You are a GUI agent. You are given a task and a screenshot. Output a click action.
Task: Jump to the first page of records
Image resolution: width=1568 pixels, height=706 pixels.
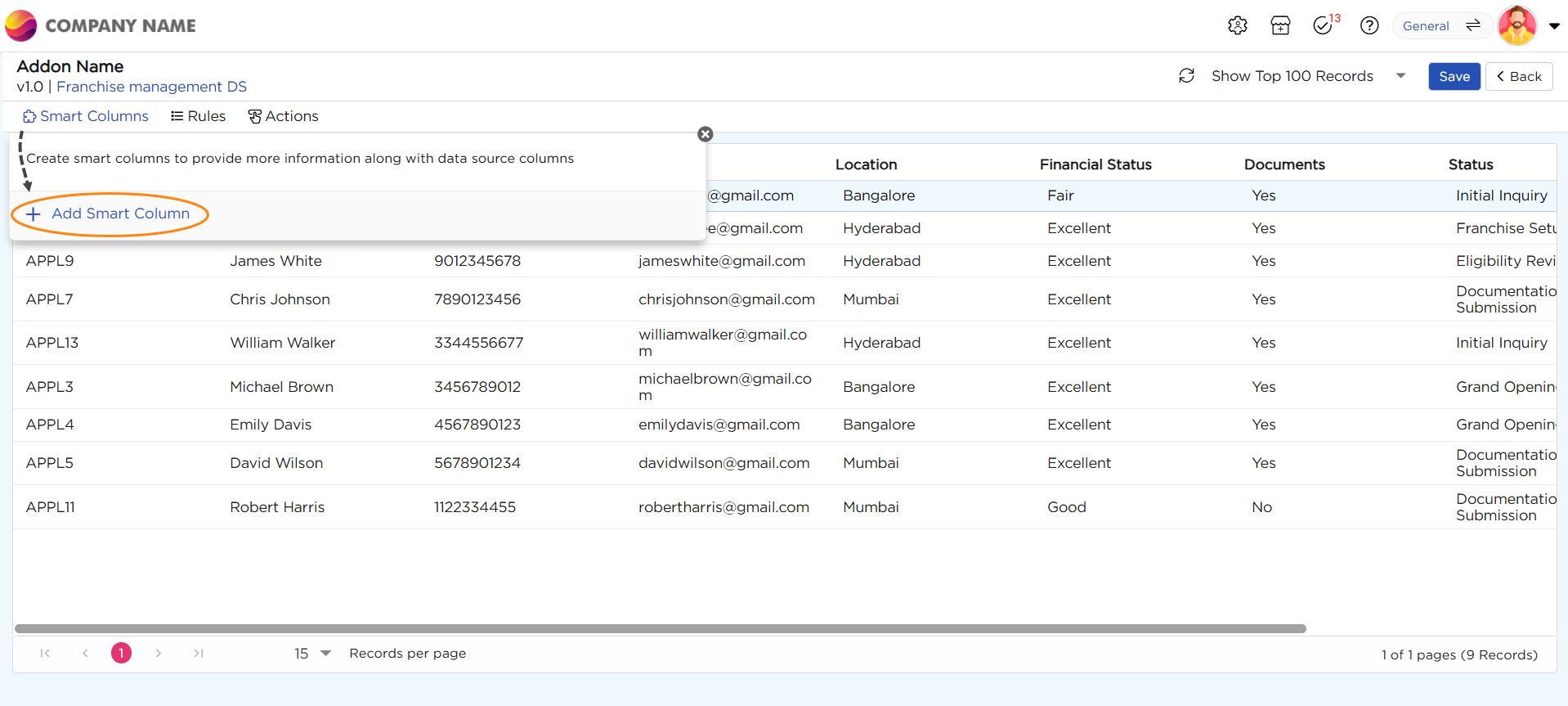pyautogui.click(x=45, y=653)
